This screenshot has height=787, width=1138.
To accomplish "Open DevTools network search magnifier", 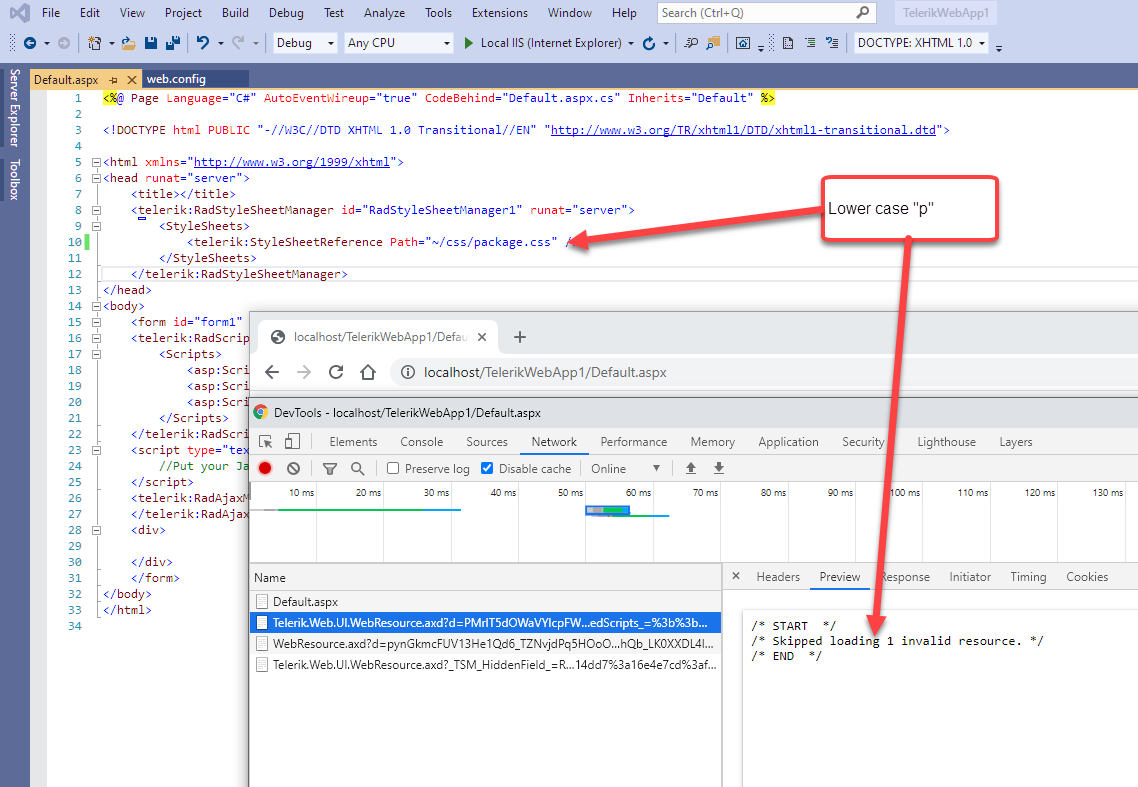I will [357, 468].
